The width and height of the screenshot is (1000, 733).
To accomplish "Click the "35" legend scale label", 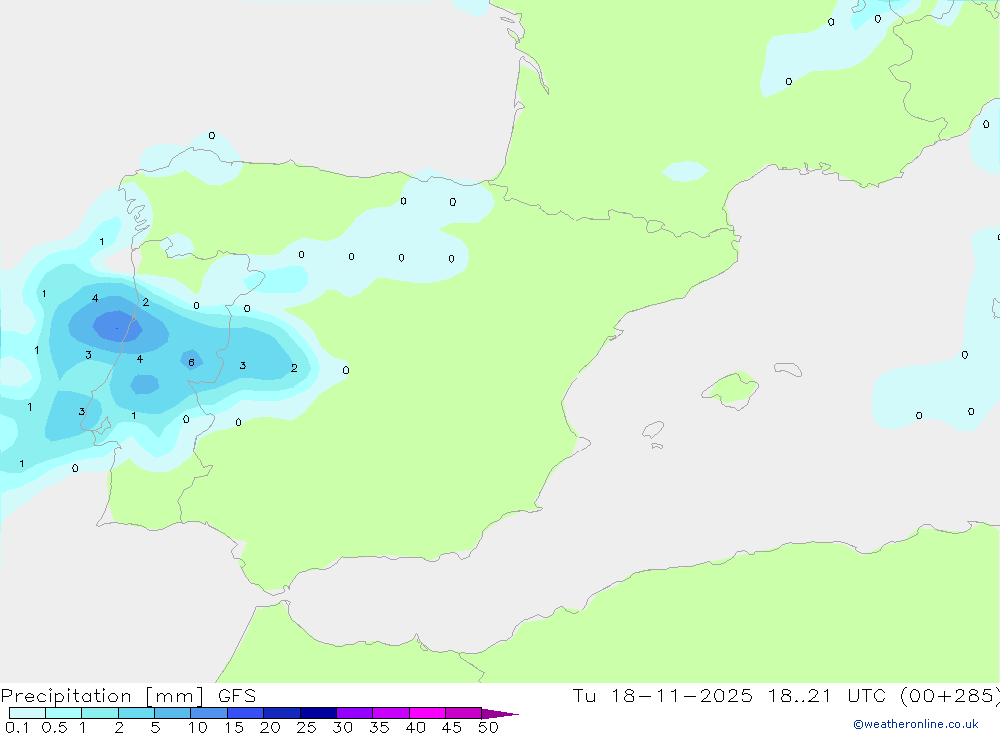I will click(379, 727).
